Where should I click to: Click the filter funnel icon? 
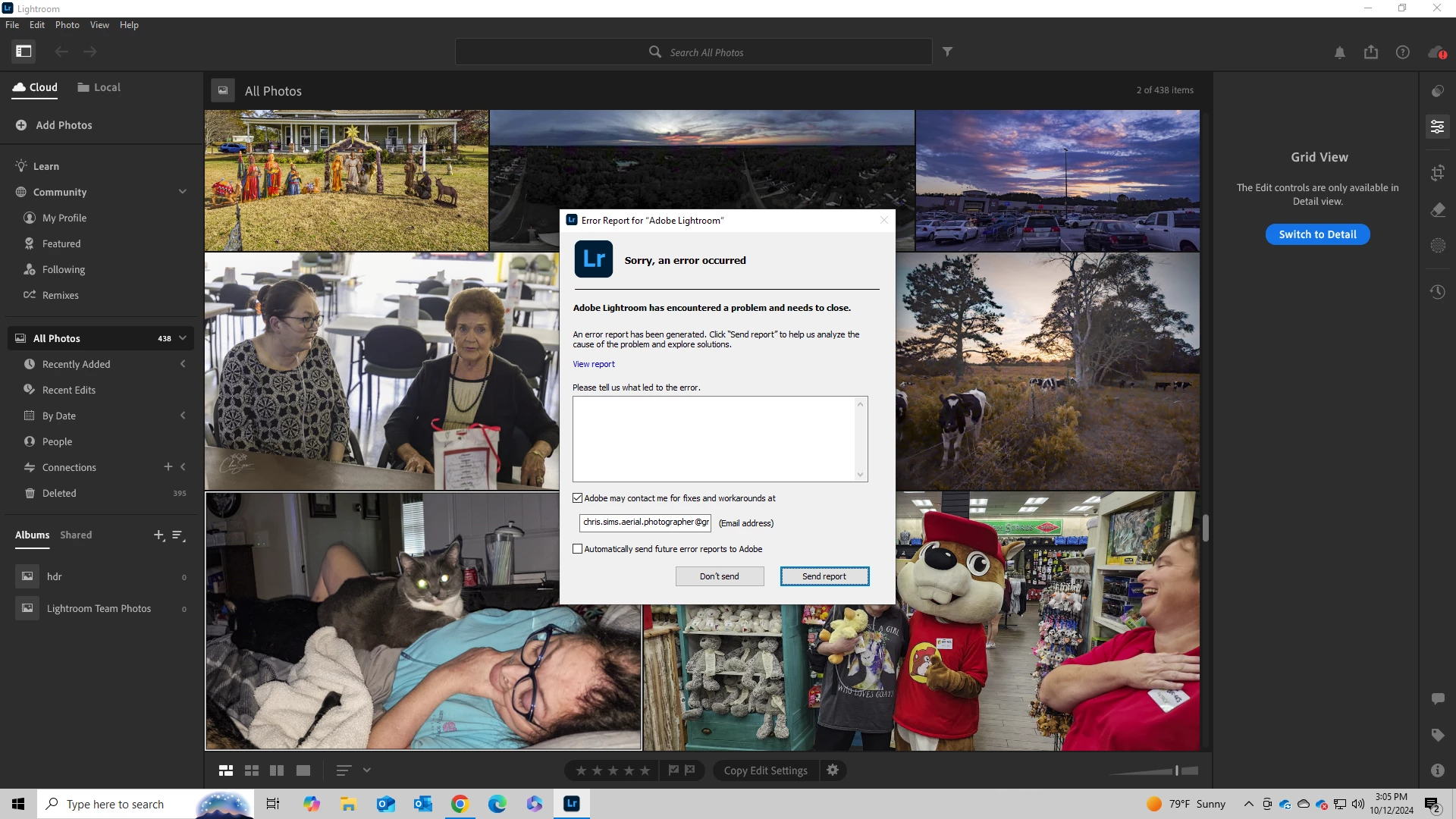coord(947,52)
